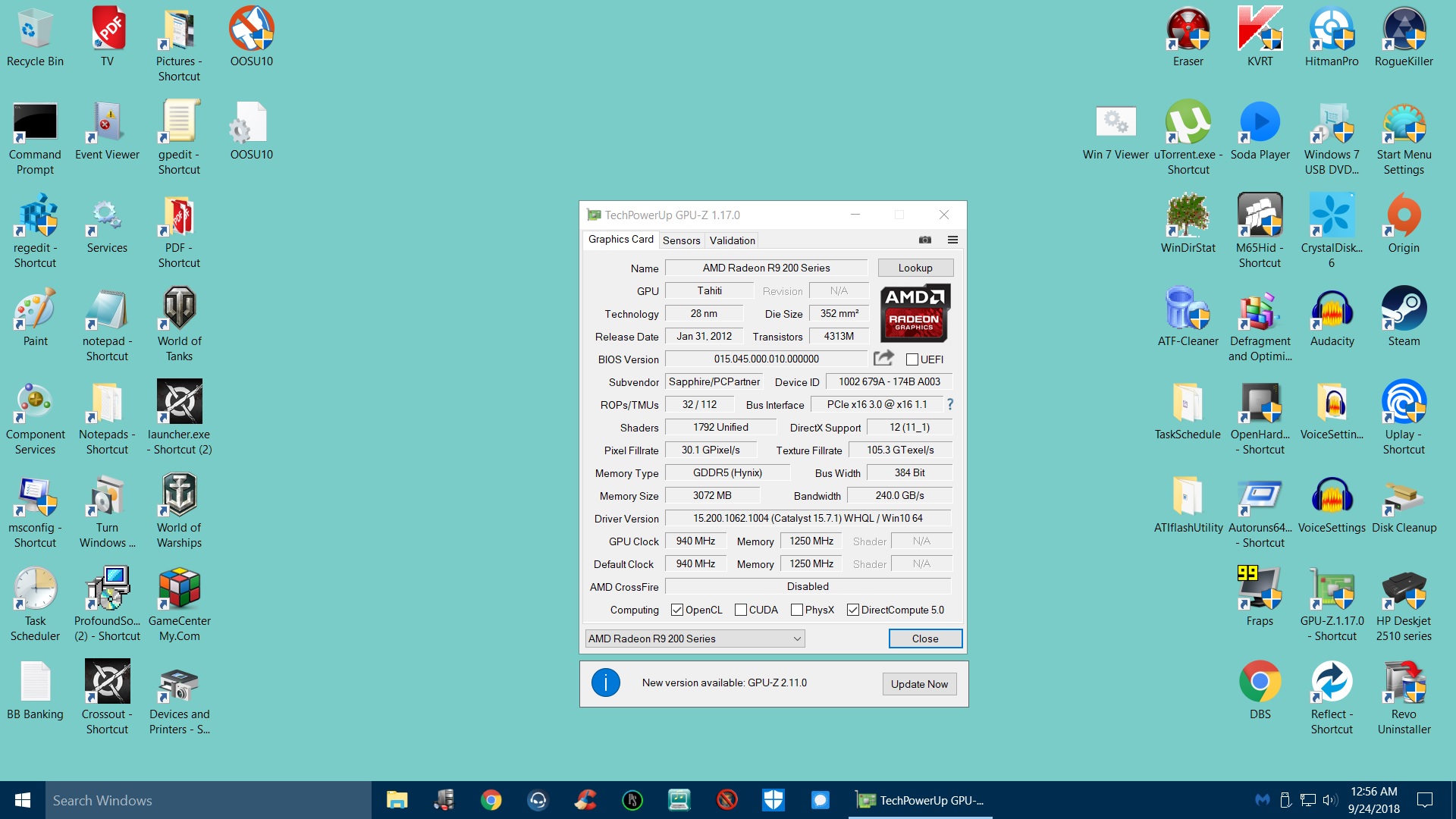
Task: Click the Close button in GPU-Z
Action: pos(925,639)
